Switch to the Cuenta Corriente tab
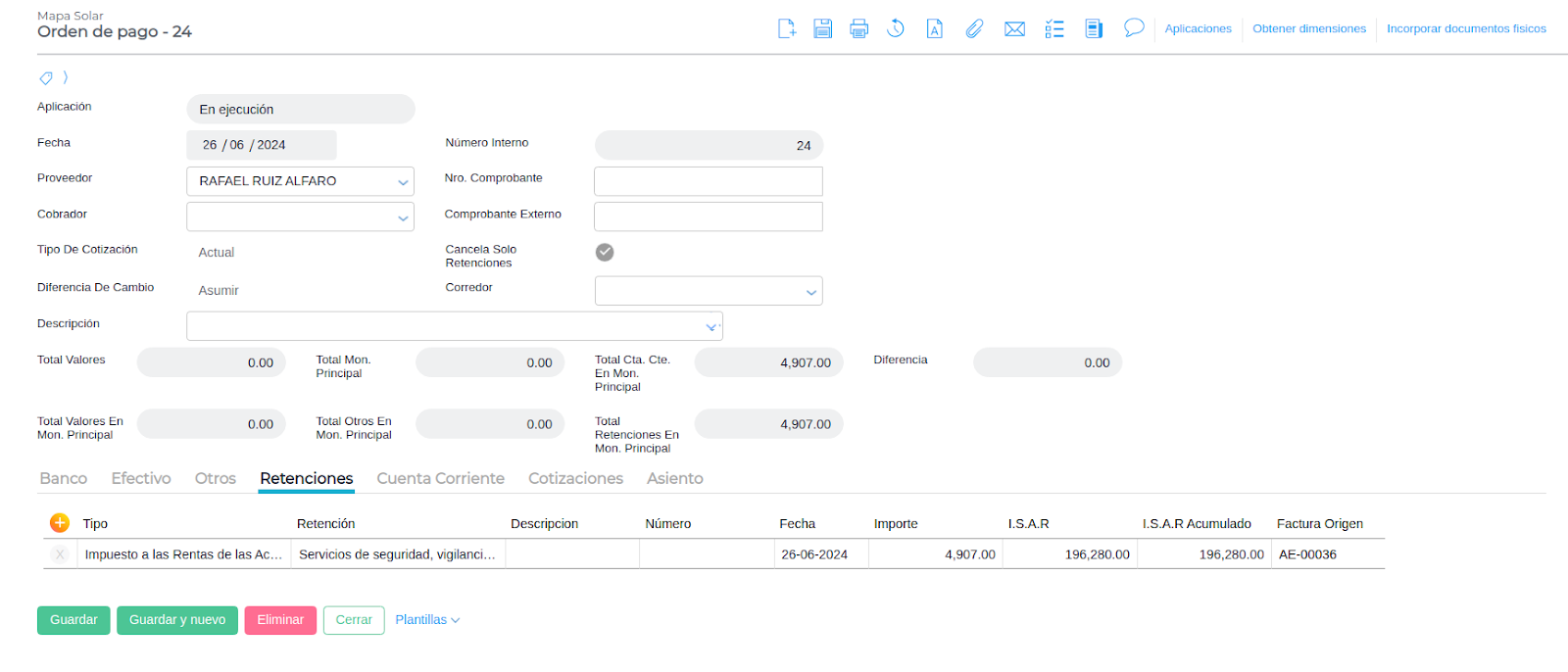Screen dimensions: 1568x672 point(440,478)
